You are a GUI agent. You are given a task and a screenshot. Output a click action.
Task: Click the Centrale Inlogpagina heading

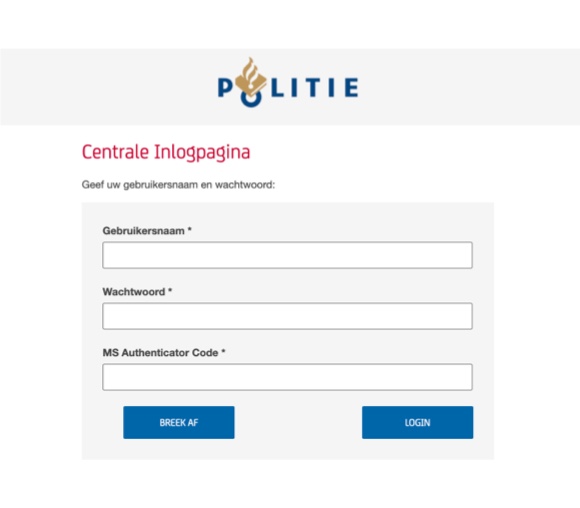pyautogui.click(x=166, y=152)
